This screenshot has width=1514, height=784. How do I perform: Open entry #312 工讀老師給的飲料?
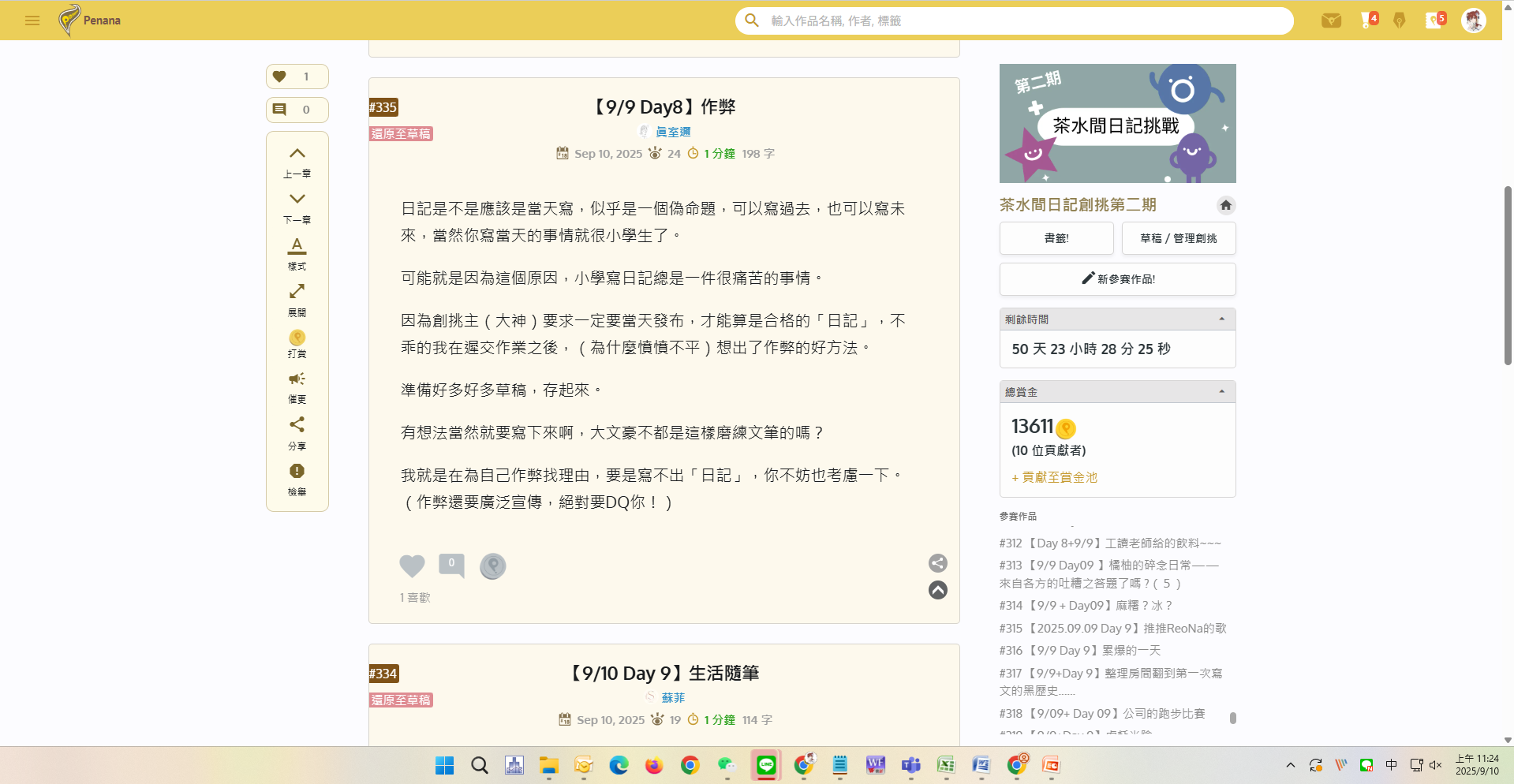pyautogui.click(x=1110, y=543)
